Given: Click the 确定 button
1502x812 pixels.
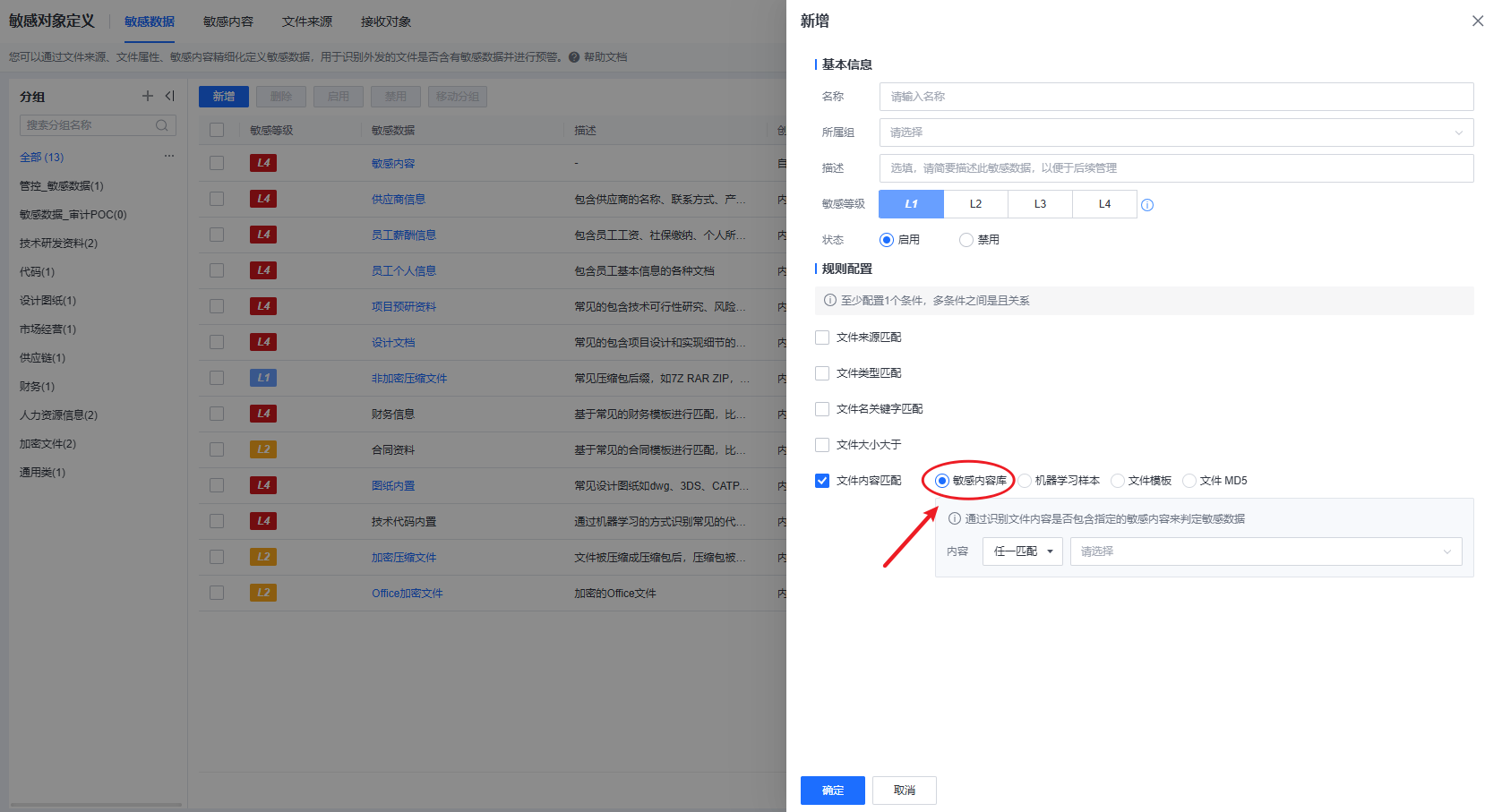Looking at the screenshot, I should 832,791.
